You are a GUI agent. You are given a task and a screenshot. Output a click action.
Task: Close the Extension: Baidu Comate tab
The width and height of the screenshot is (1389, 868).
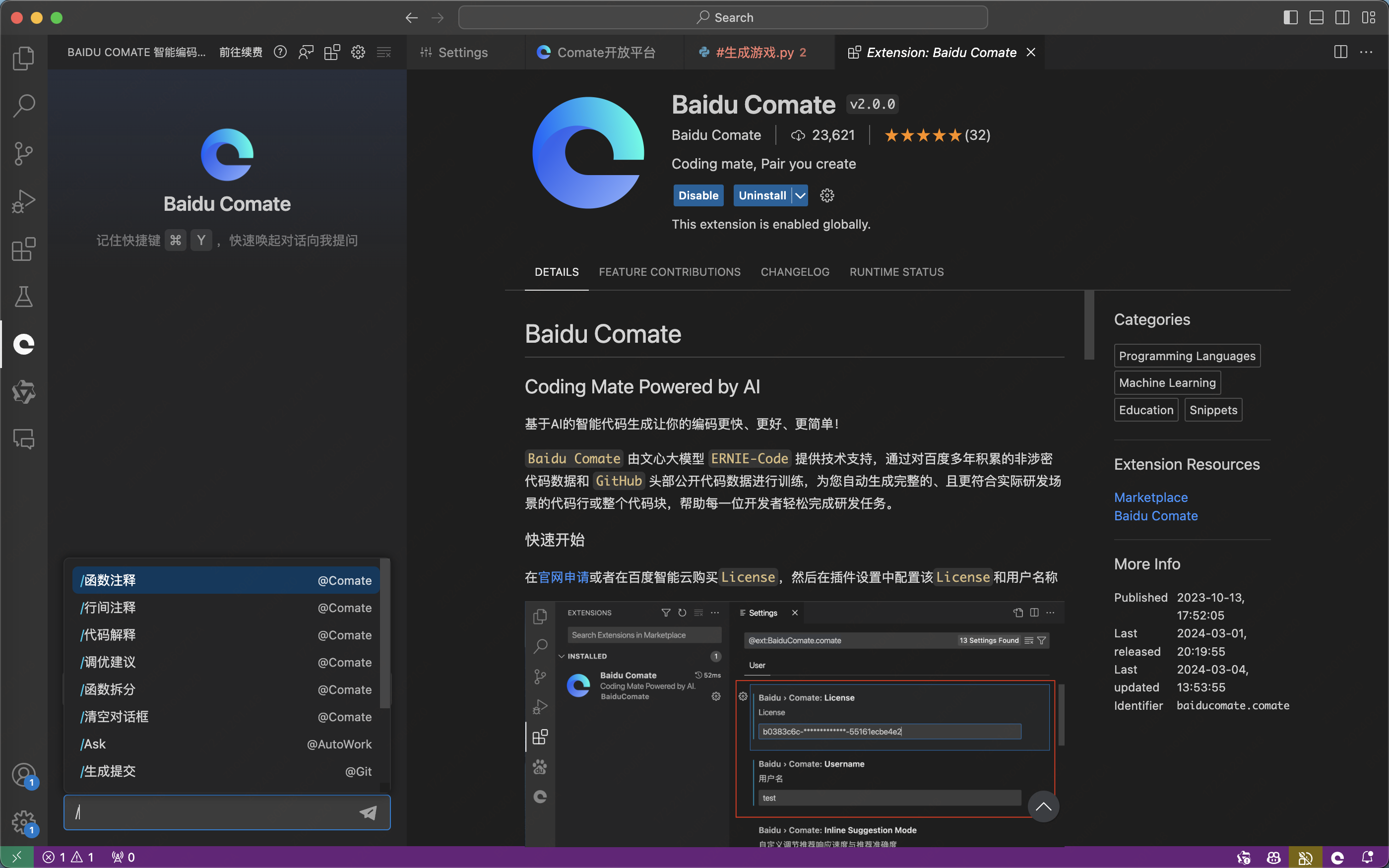(x=1031, y=52)
